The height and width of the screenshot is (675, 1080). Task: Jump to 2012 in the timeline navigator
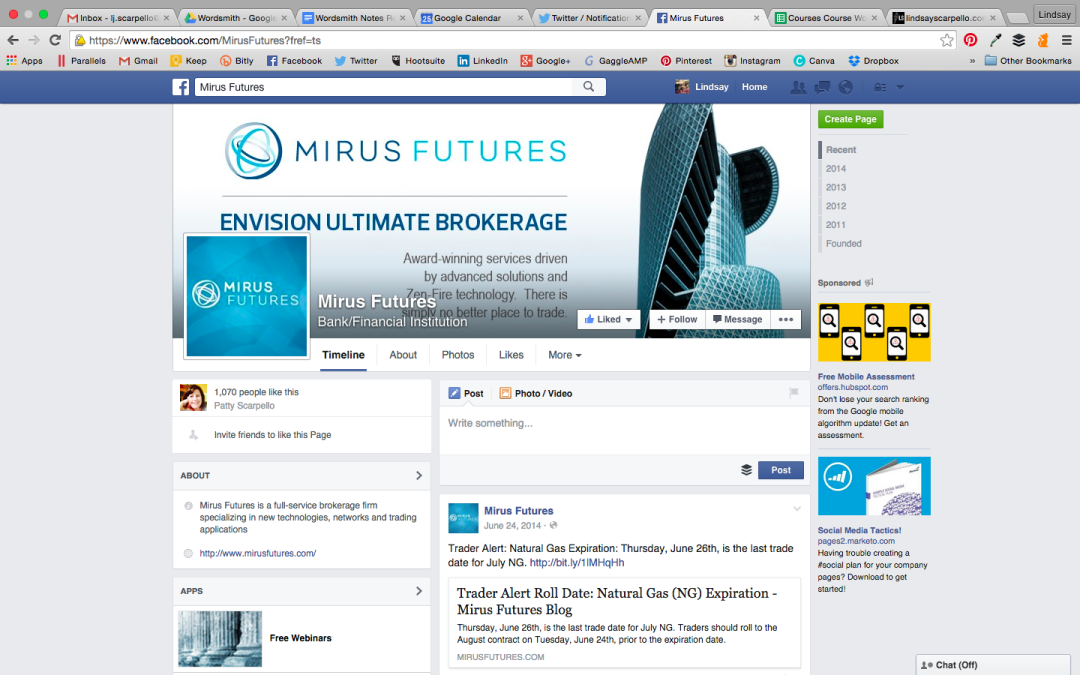click(x=836, y=206)
